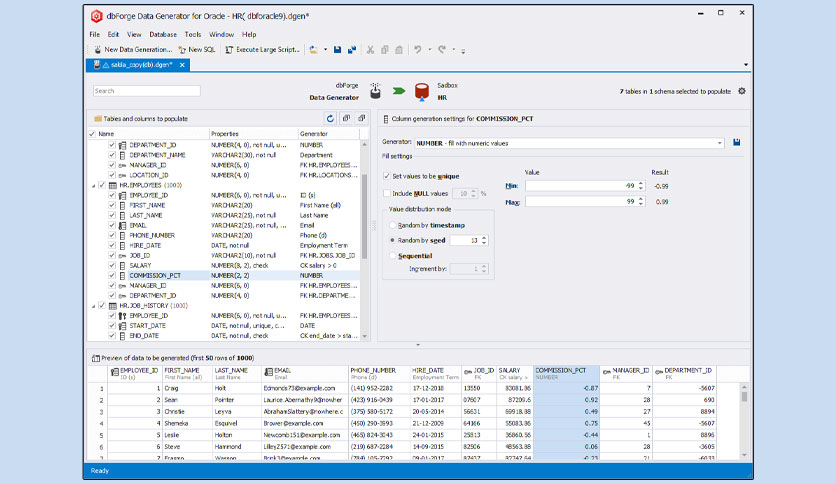Toggle Set values to be unique checkbox

(x=387, y=176)
